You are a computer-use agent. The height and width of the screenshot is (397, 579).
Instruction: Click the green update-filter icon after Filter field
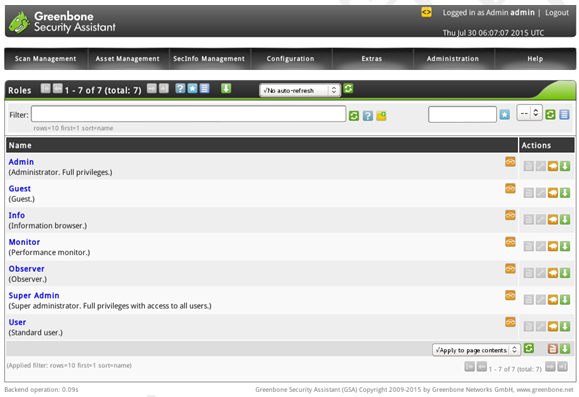354,116
